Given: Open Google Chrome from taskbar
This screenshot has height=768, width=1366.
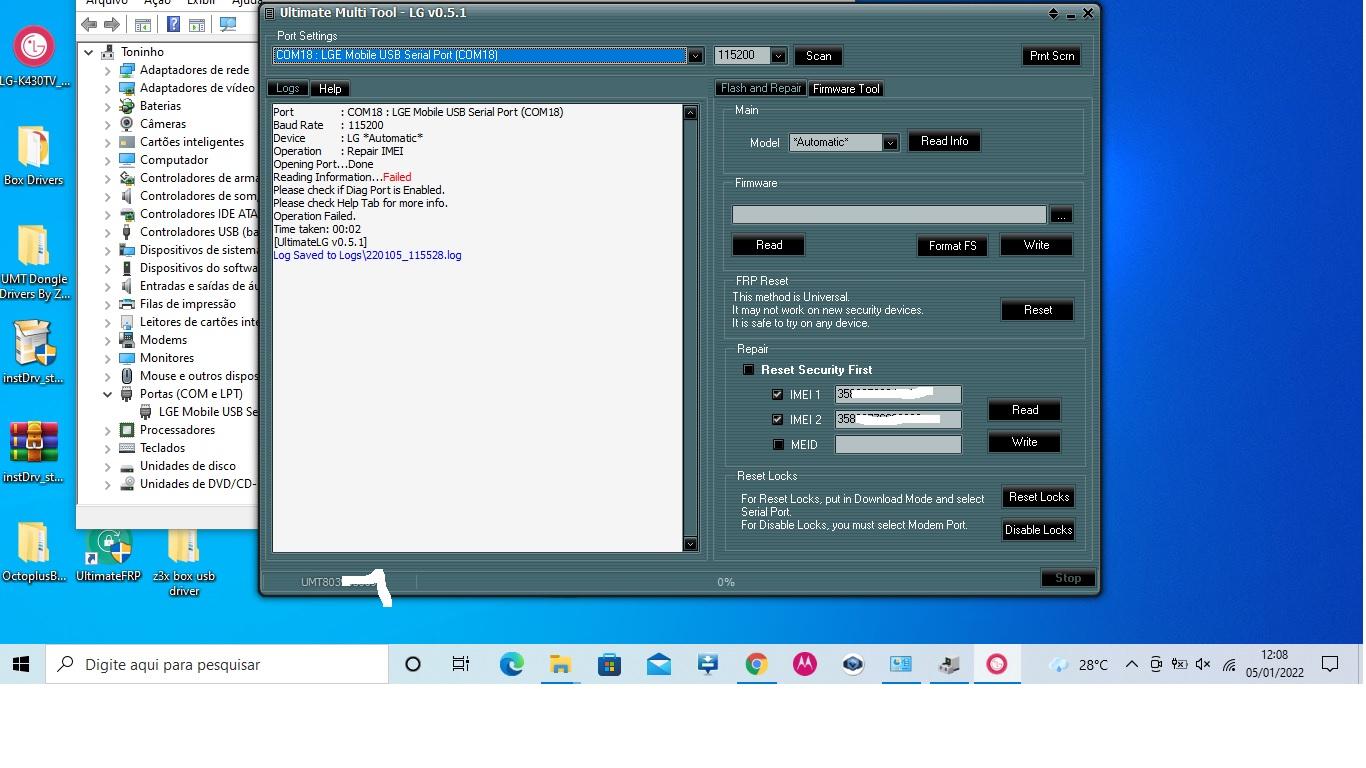Looking at the screenshot, I should (756, 664).
